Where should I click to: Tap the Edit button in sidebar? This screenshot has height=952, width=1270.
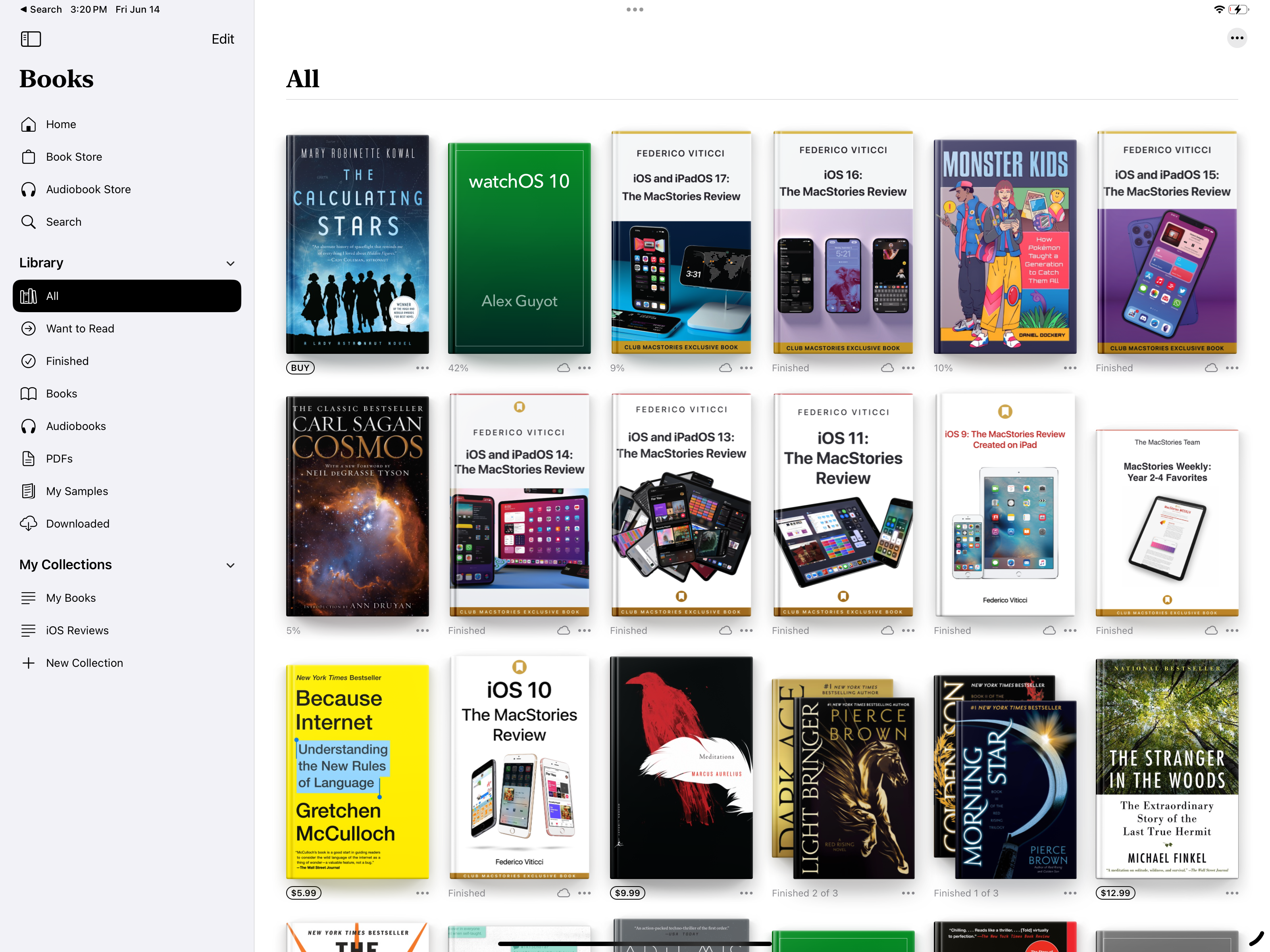point(223,39)
